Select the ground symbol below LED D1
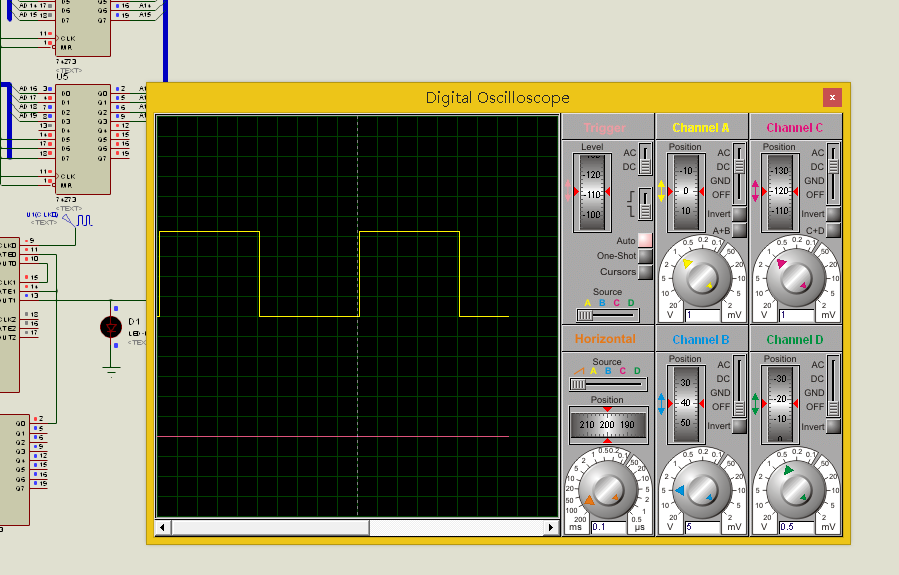 (111, 370)
